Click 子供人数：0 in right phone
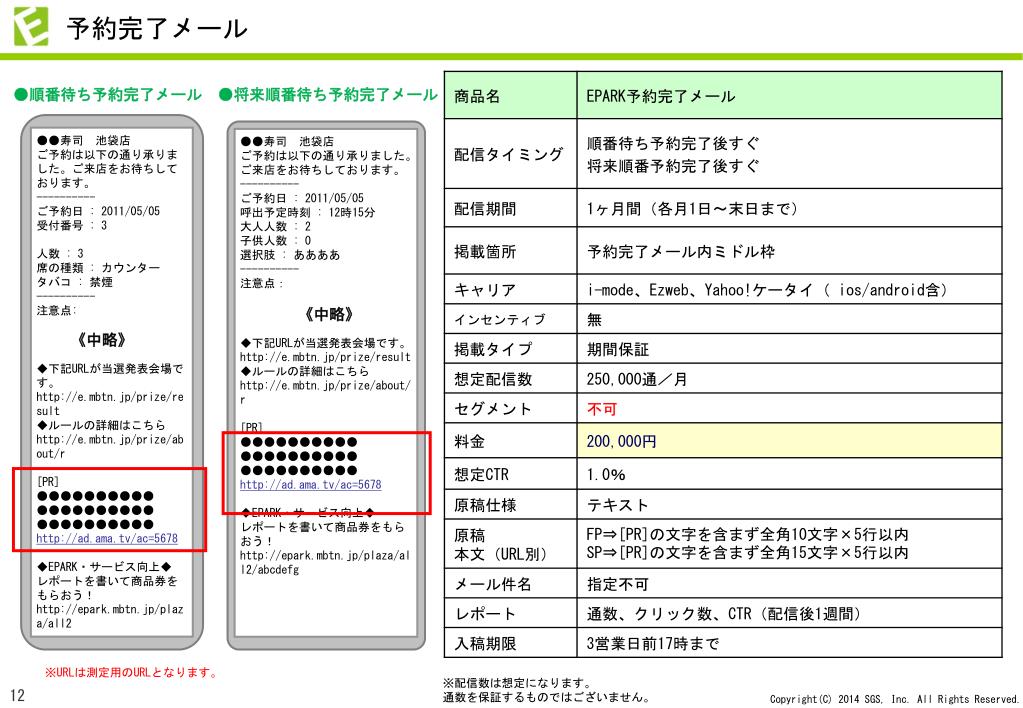1023x708 pixels. (x=275, y=241)
